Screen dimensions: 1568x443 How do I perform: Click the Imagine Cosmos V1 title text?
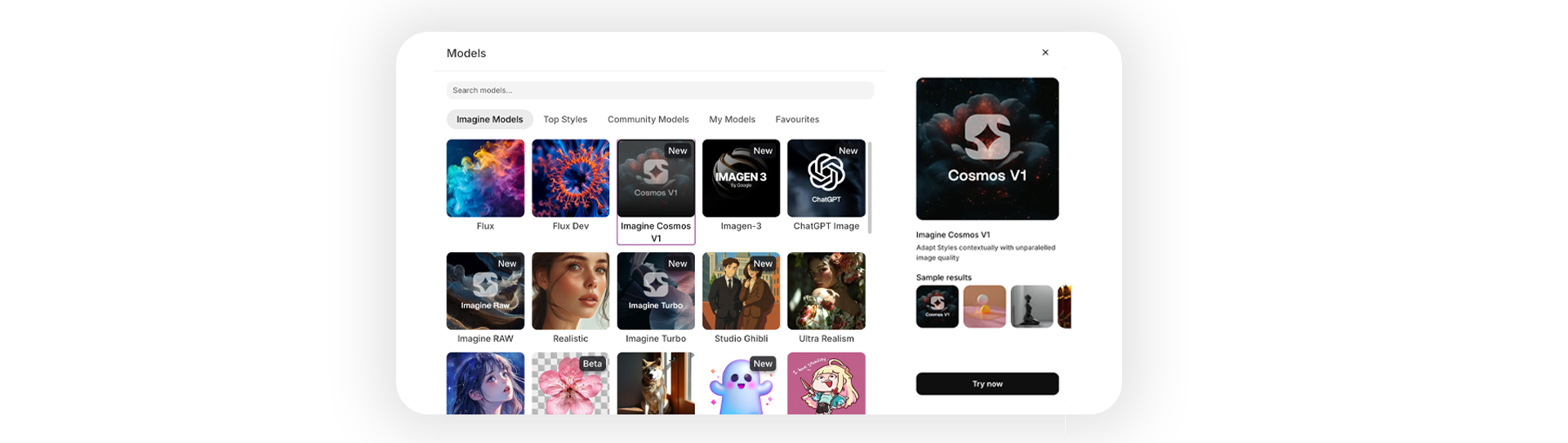click(953, 235)
